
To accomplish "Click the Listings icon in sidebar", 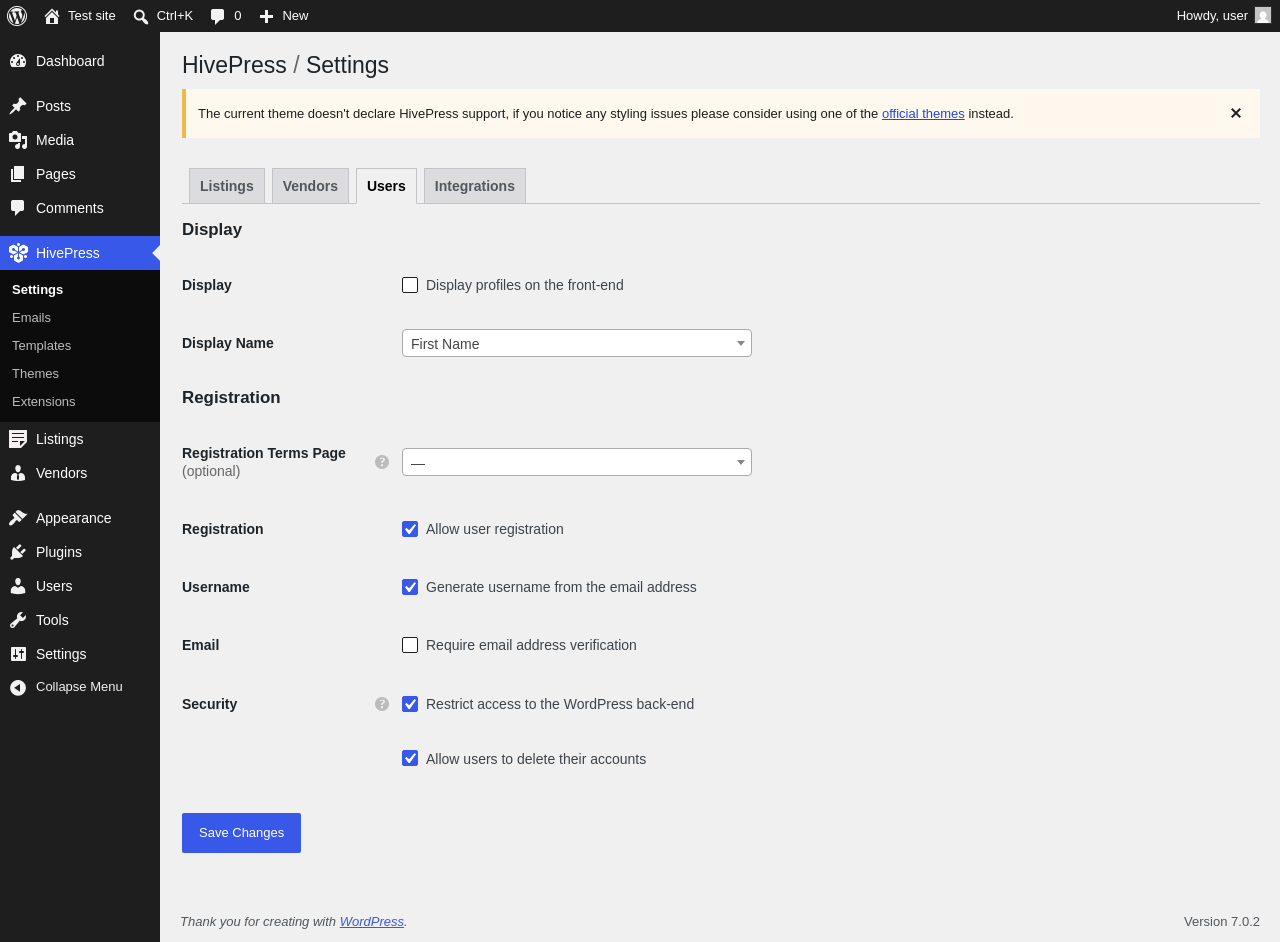I will (18, 439).
